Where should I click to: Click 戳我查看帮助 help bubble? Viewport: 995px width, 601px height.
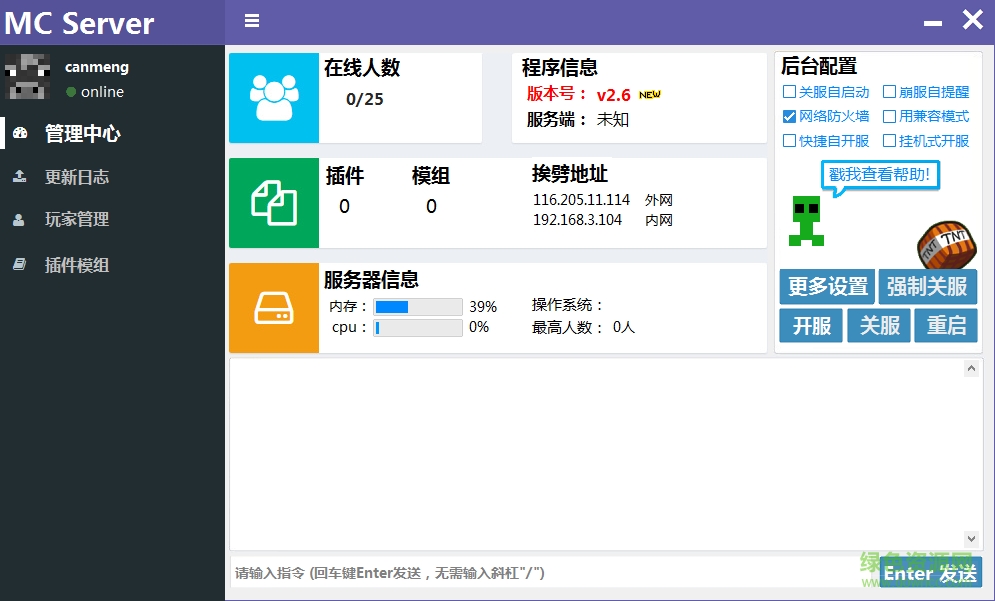pos(881,175)
